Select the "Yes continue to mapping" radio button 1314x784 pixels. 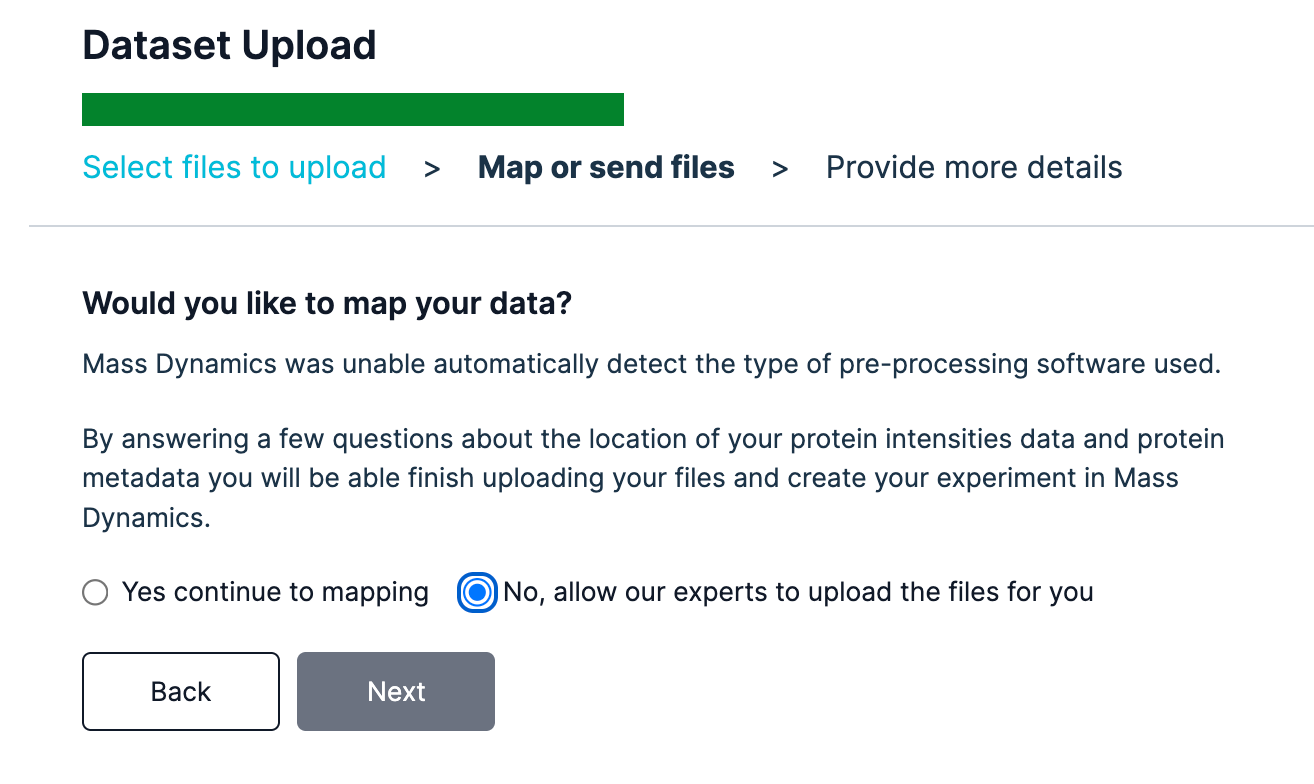(95, 593)
